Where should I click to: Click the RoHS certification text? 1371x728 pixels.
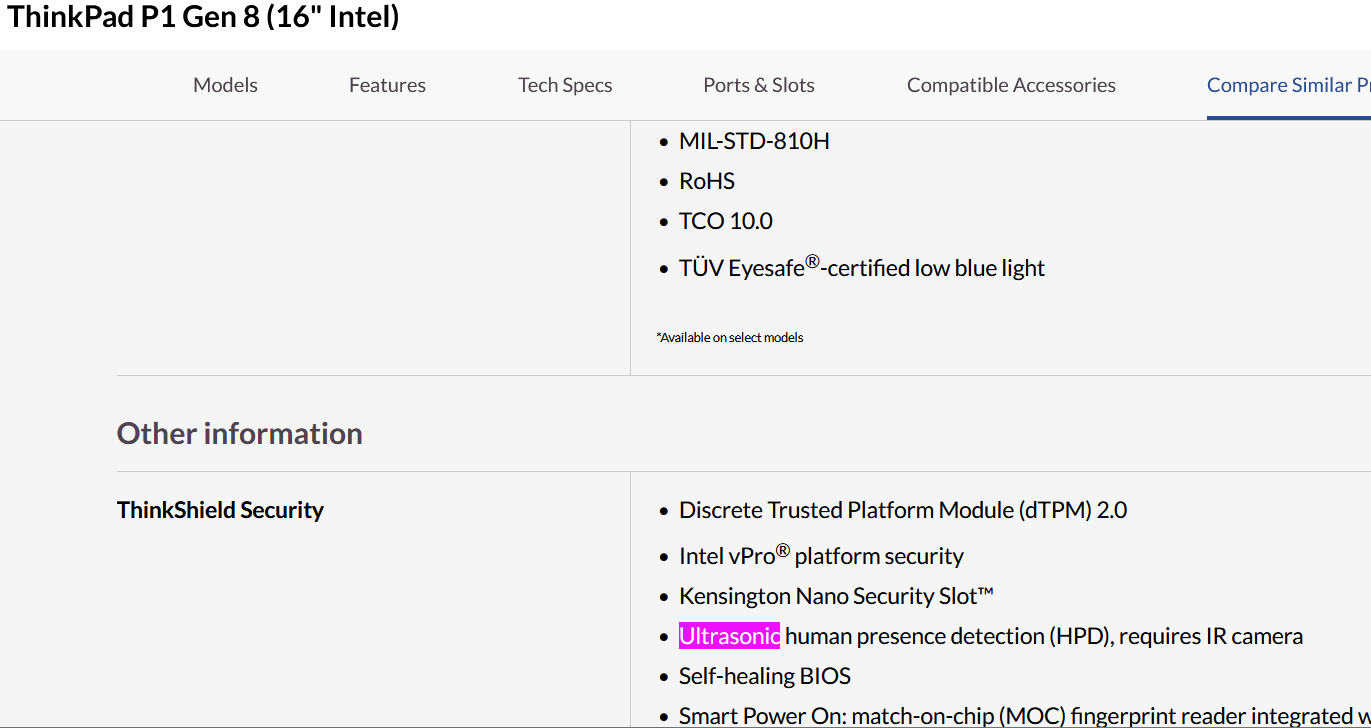pyautogui.click(x=706, y=181)
